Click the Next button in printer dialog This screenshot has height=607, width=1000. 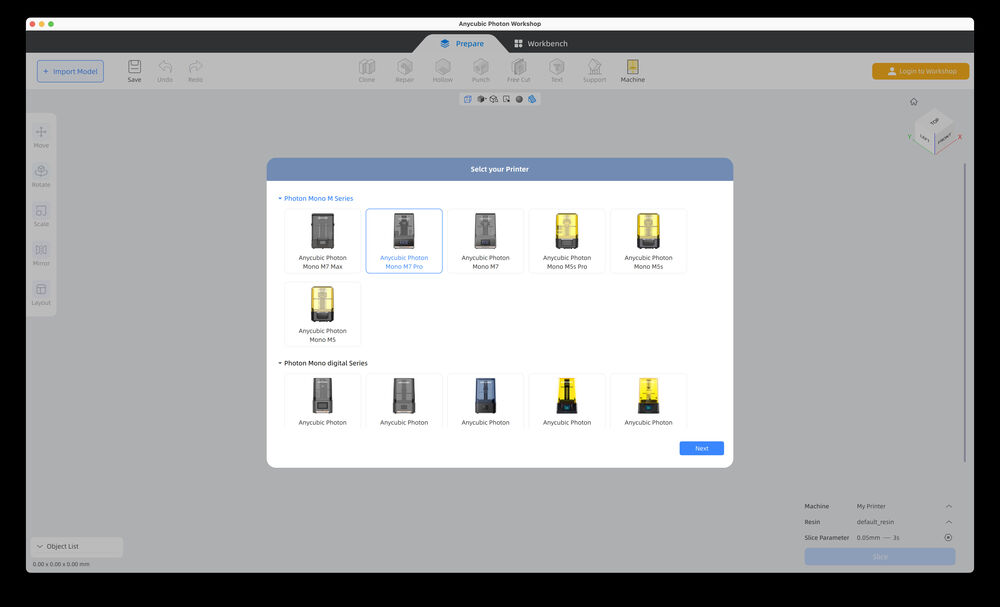[x=702, y=448]
